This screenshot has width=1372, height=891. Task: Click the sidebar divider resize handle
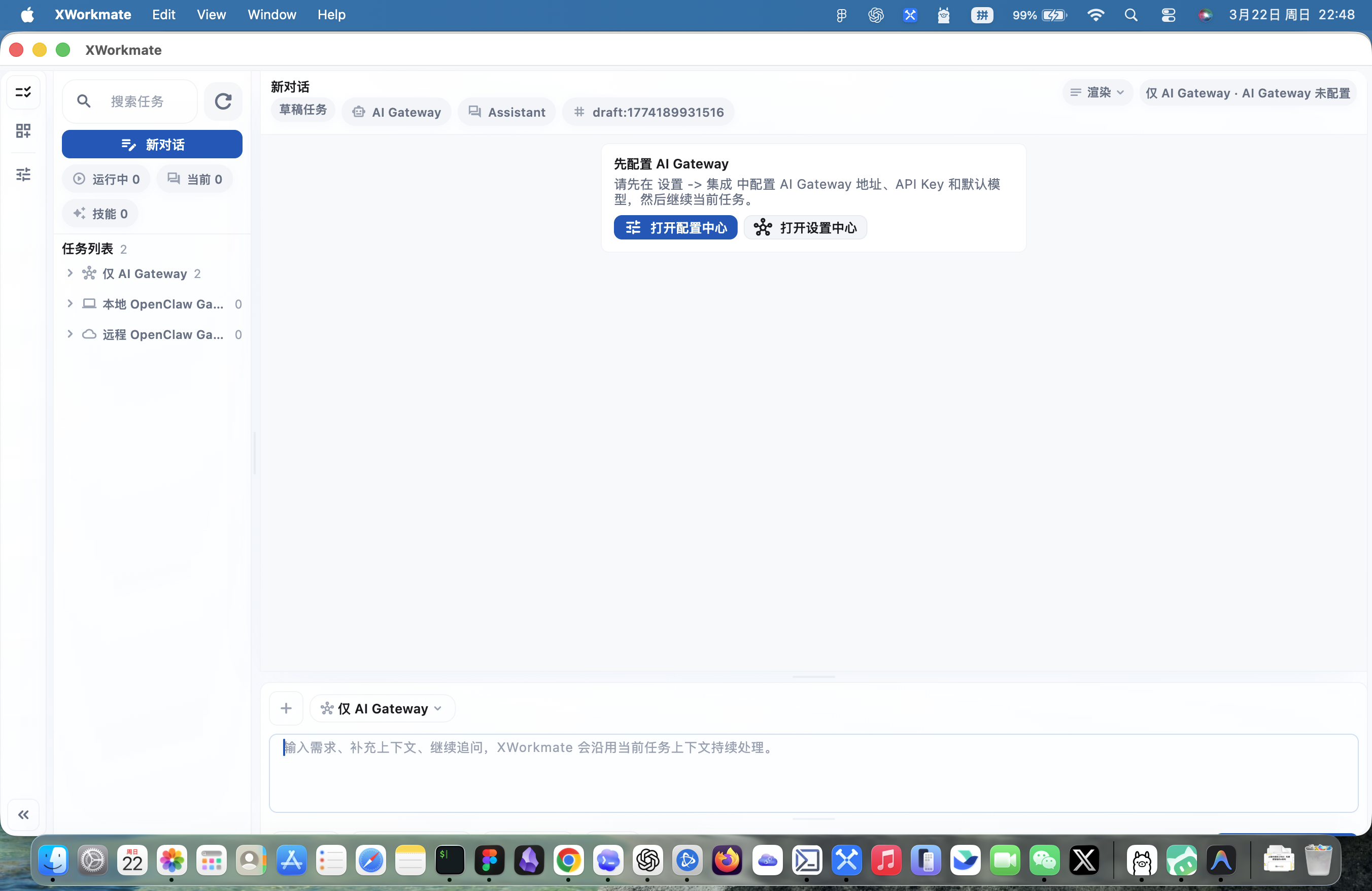coord(255,453)
